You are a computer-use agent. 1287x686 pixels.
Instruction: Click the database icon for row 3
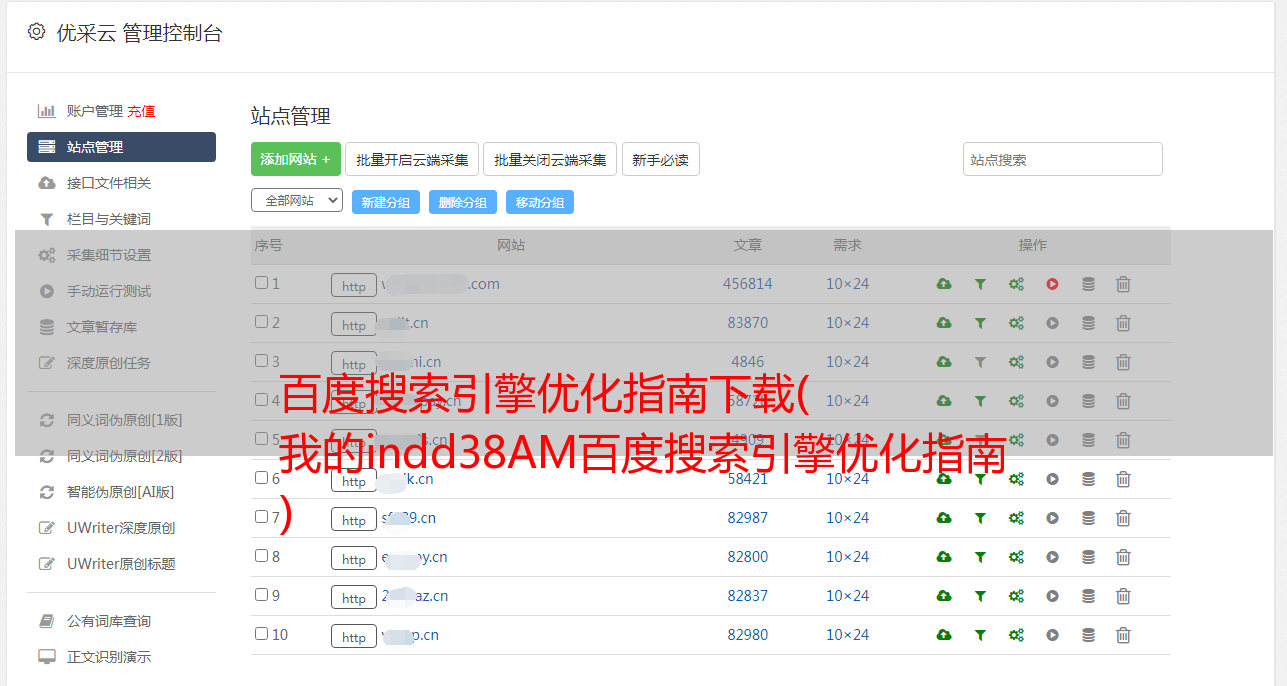[1088, 362]
